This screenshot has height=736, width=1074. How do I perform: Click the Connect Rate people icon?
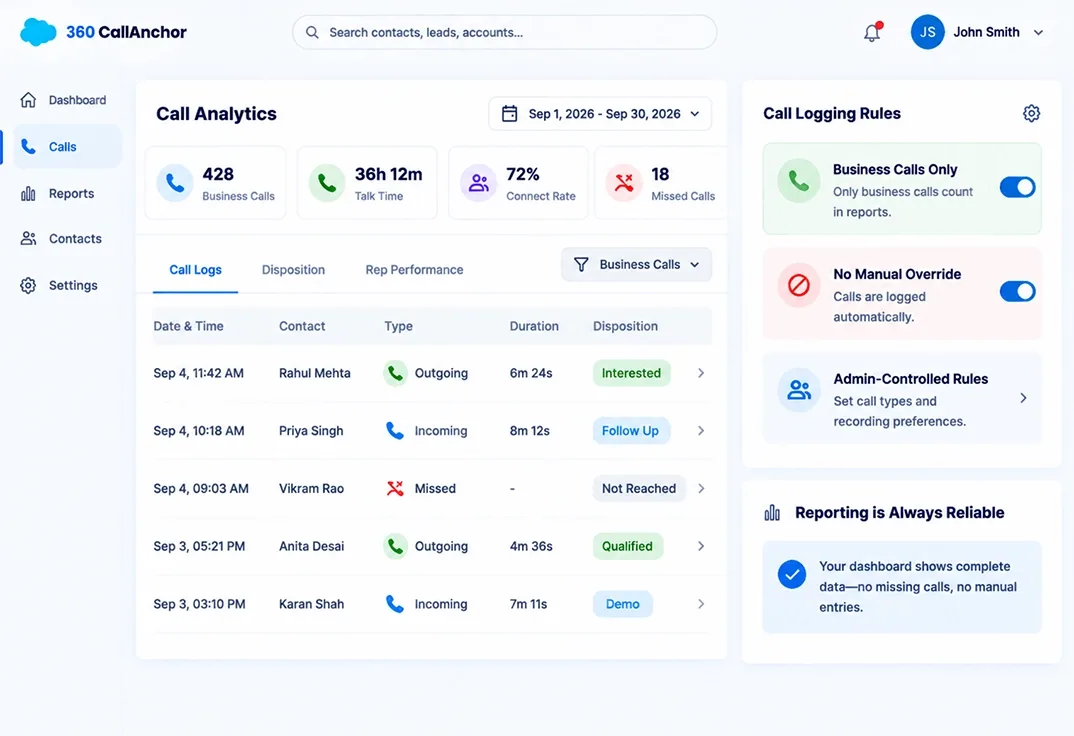478,183
